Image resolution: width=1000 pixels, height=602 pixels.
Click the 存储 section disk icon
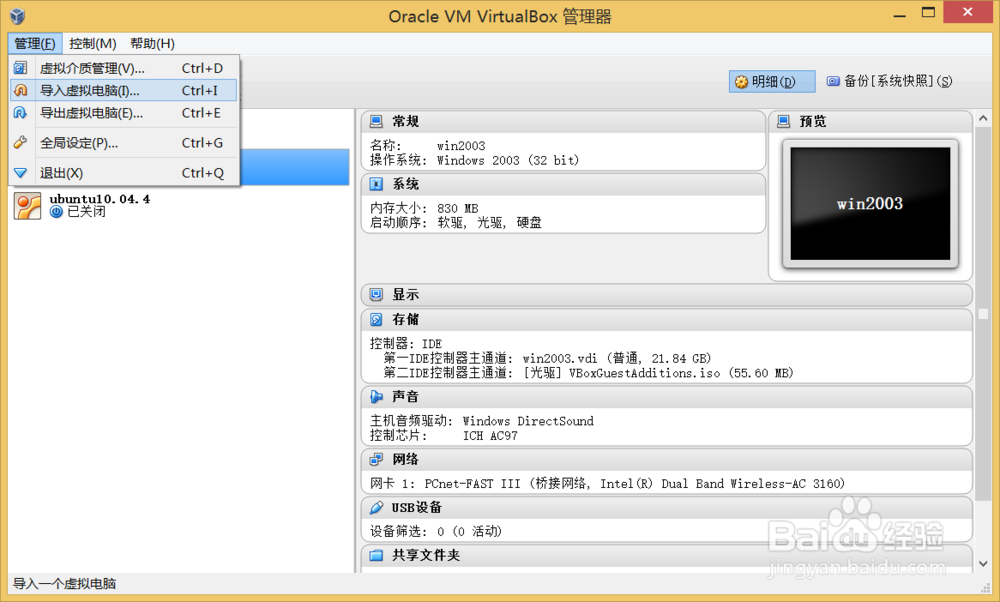point(376,319)
